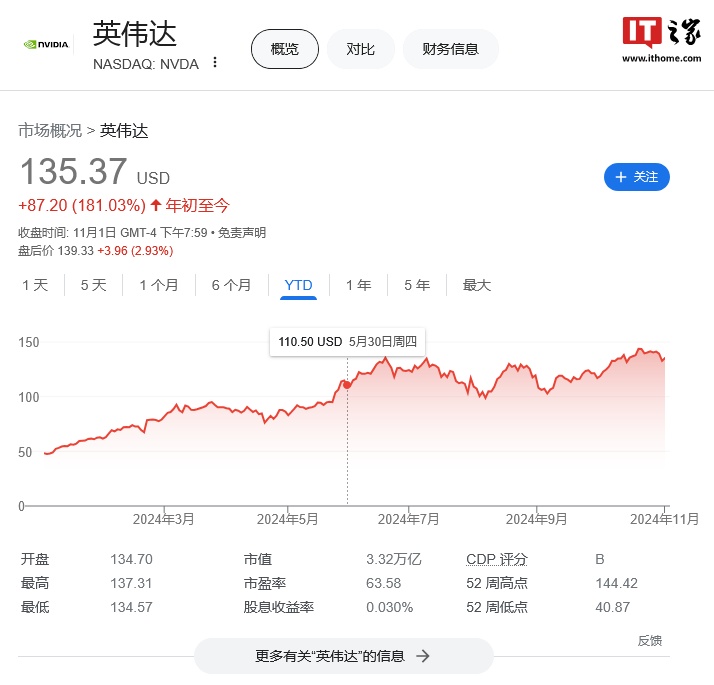The image size is (714, 685).
Task: Select the 1 年 time range
Action: pos(358,285)
